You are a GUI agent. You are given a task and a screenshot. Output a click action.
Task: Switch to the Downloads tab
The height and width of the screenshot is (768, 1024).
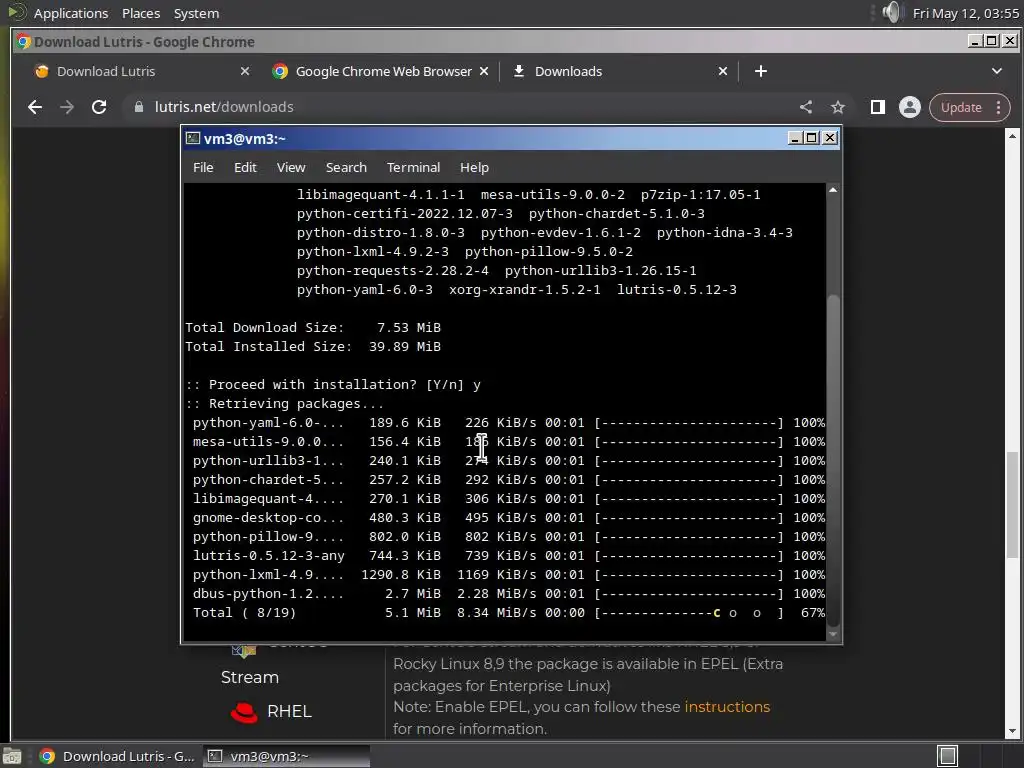tap(568, 71)
